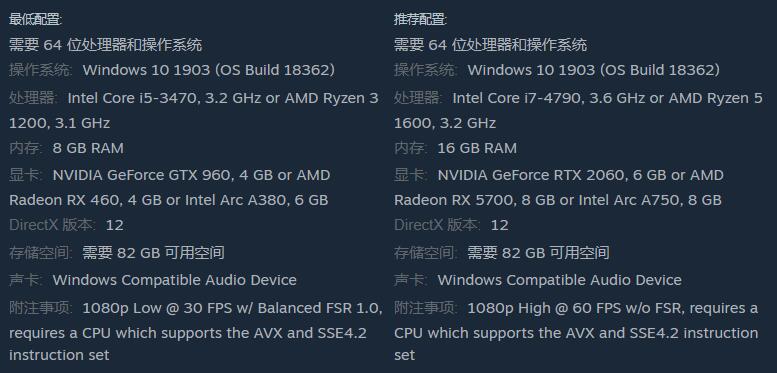Click the 1080p High @ 60 FPS note
This screenshot has width=777, height=373.
coord(612,308)
